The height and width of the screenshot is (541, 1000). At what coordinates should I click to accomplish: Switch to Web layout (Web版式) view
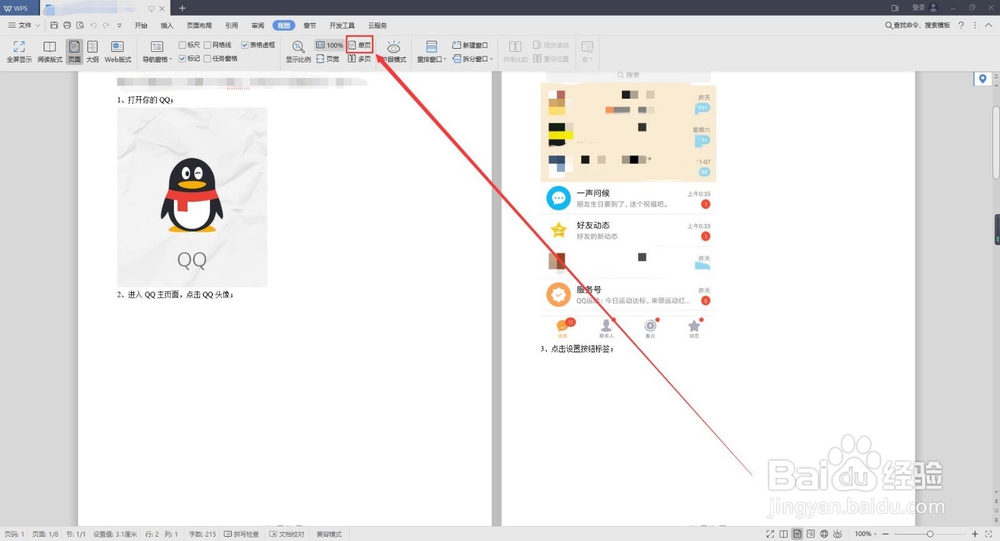[x=118, y=51]
